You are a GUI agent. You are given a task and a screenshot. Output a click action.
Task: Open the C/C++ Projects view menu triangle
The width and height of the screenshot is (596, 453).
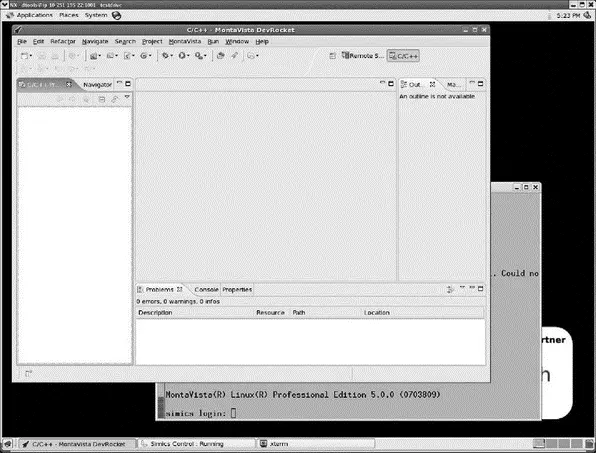[x=127, y=98]
